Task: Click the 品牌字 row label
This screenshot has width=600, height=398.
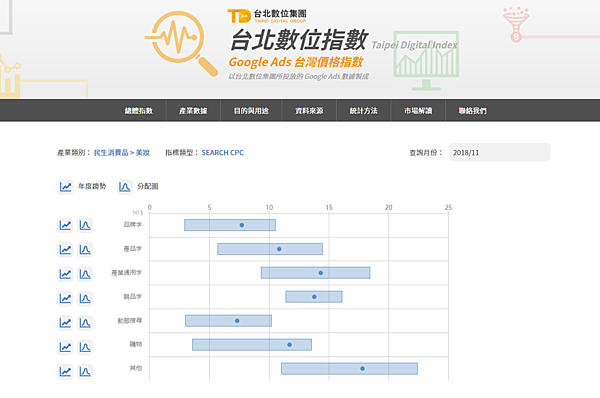Action: 133,225
